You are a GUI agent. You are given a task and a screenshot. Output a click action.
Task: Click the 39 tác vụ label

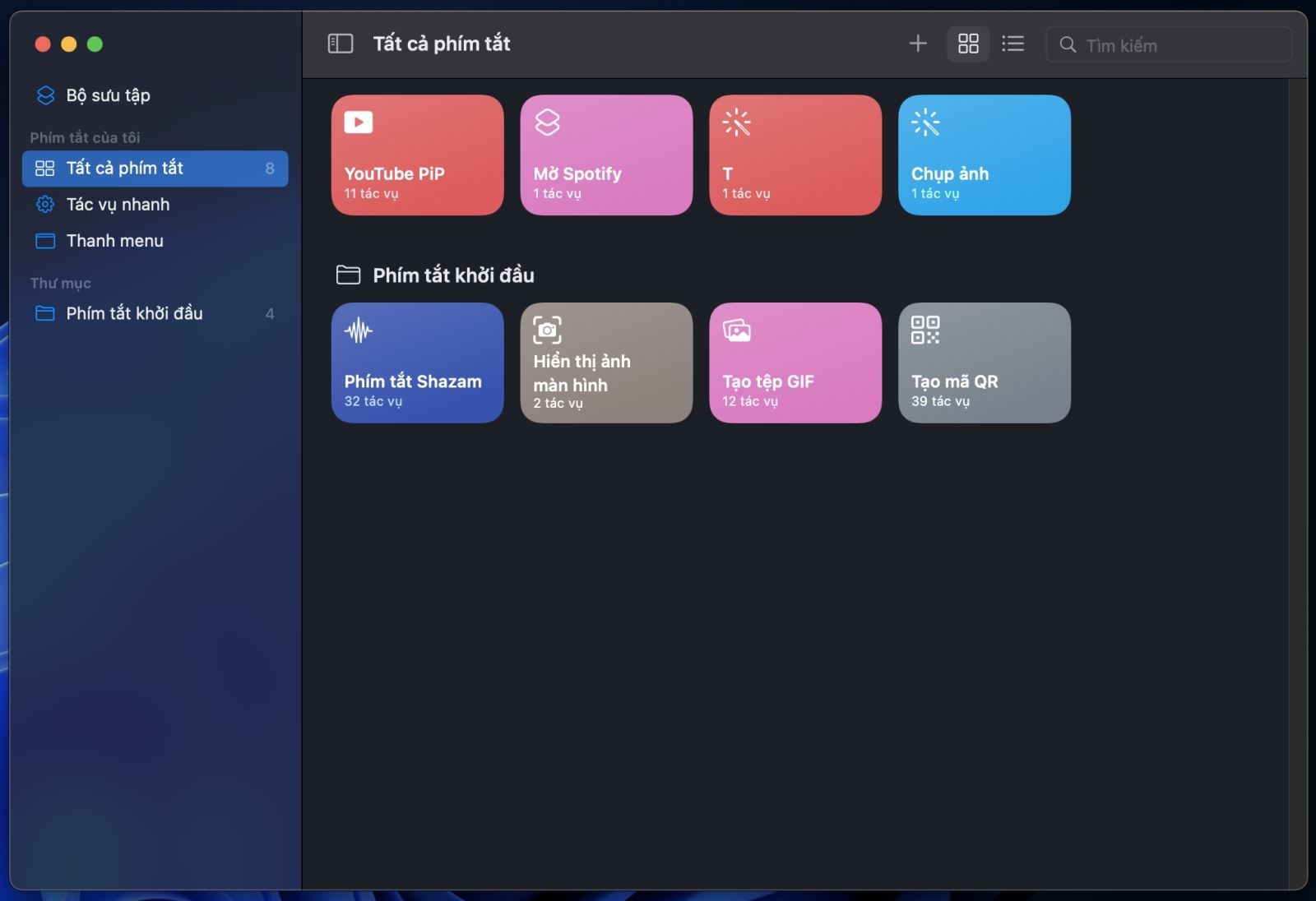point(941,402)
